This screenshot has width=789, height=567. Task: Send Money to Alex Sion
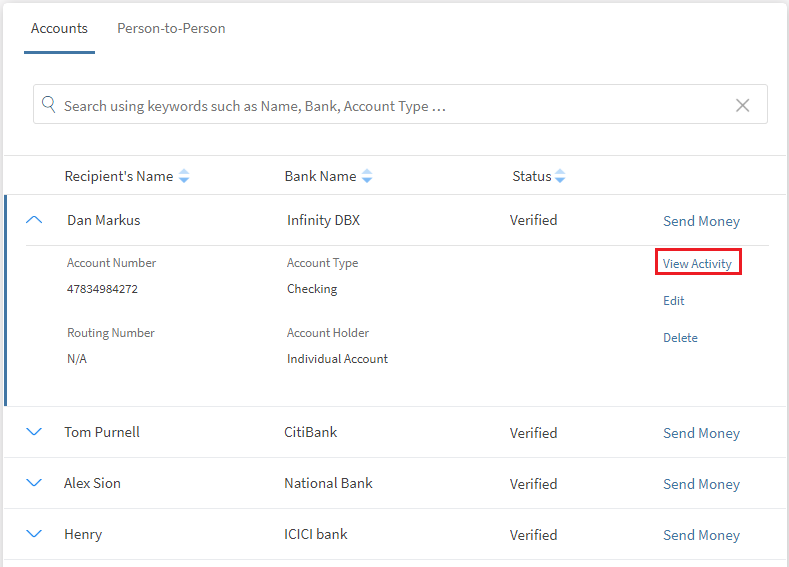[701, 484]
